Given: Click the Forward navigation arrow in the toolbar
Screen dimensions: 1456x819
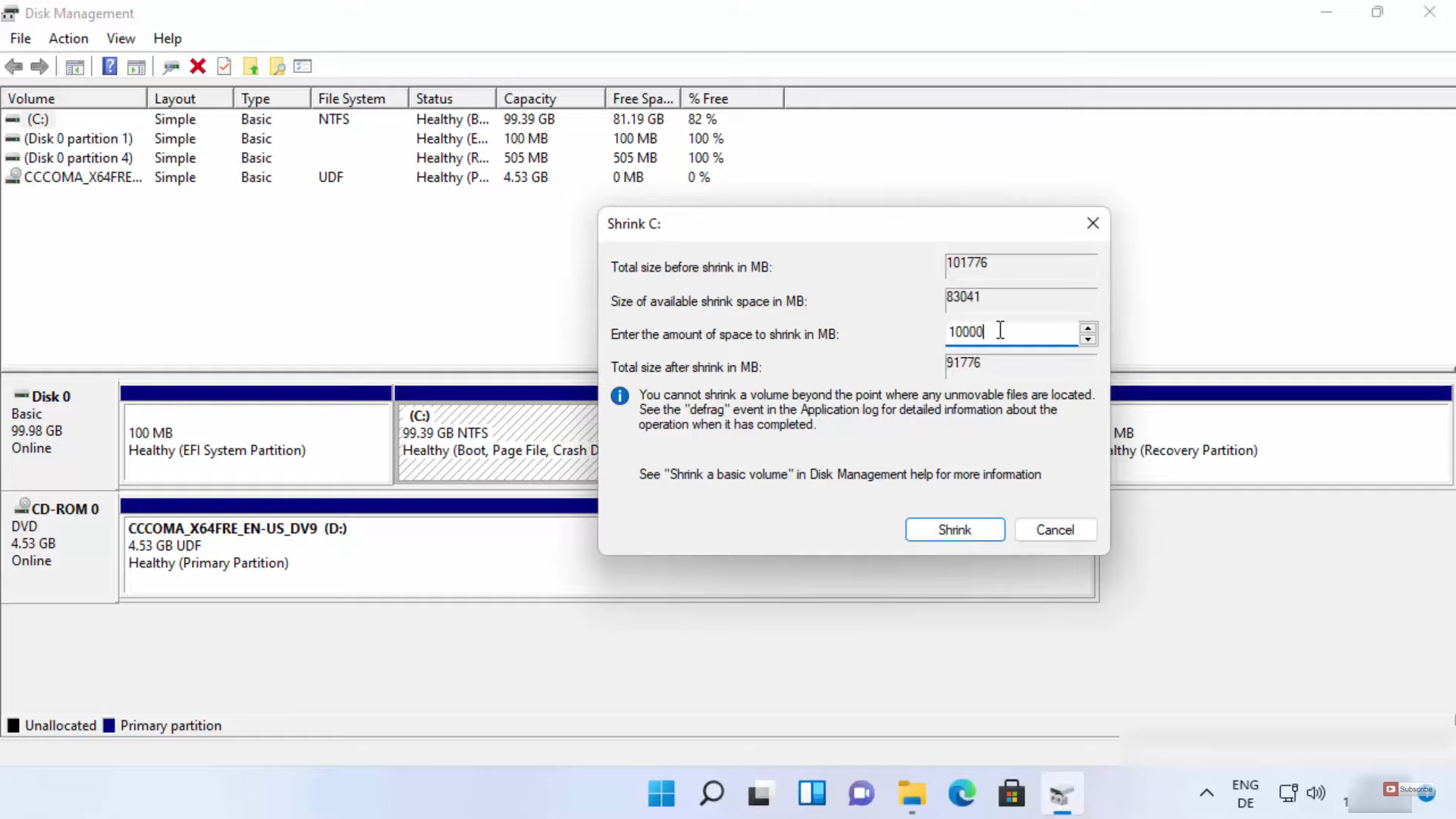Looking at the screenshot, I should click(39, 67).
